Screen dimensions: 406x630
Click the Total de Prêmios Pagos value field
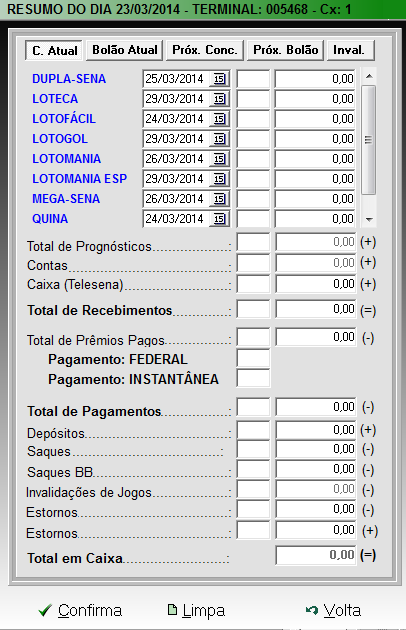(x=316, y=337)
